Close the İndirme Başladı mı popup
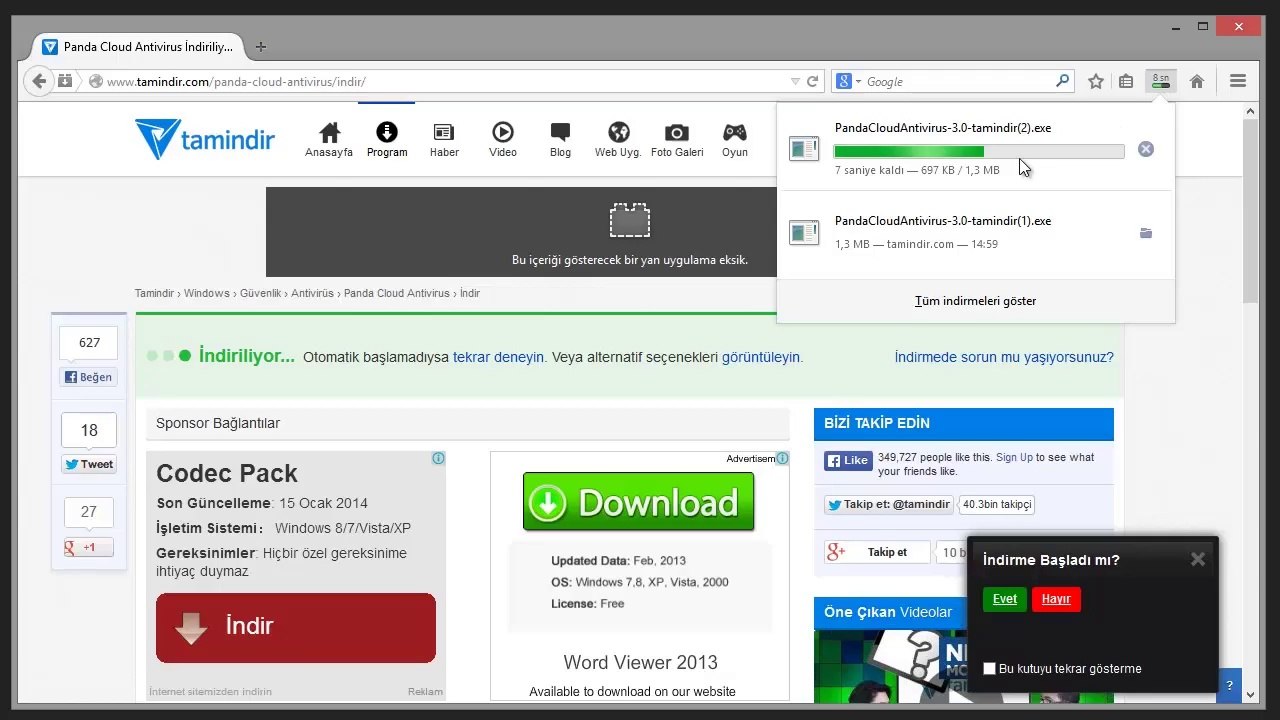 click(x=1198, y=560)
